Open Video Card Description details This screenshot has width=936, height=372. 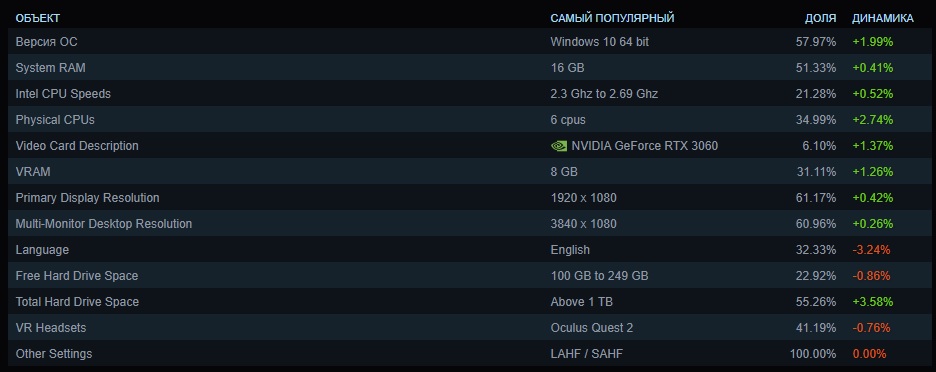point(468,146)
